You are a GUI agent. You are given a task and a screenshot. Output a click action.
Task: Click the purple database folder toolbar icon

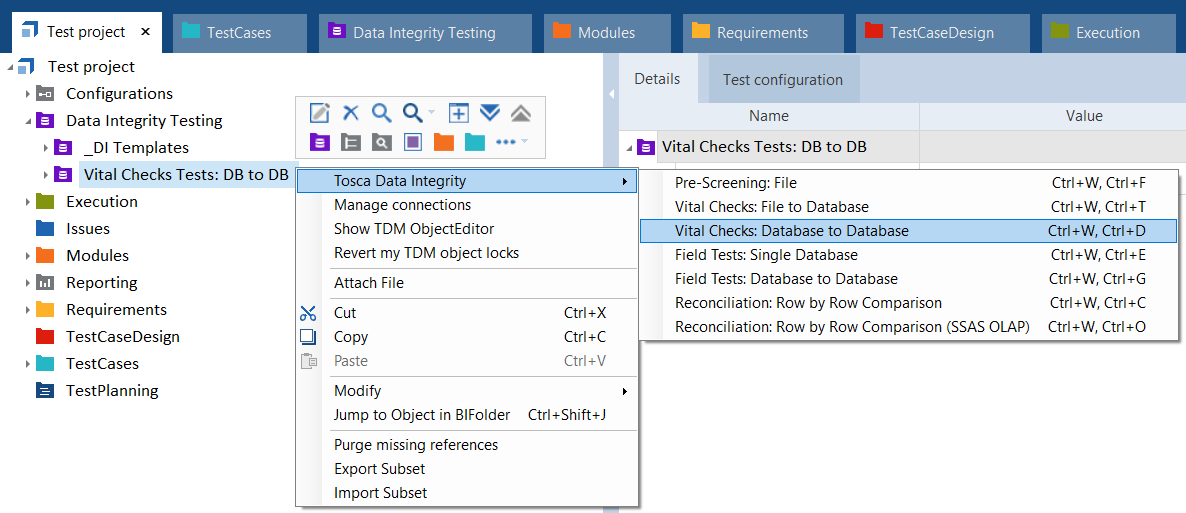coord(320,142)
